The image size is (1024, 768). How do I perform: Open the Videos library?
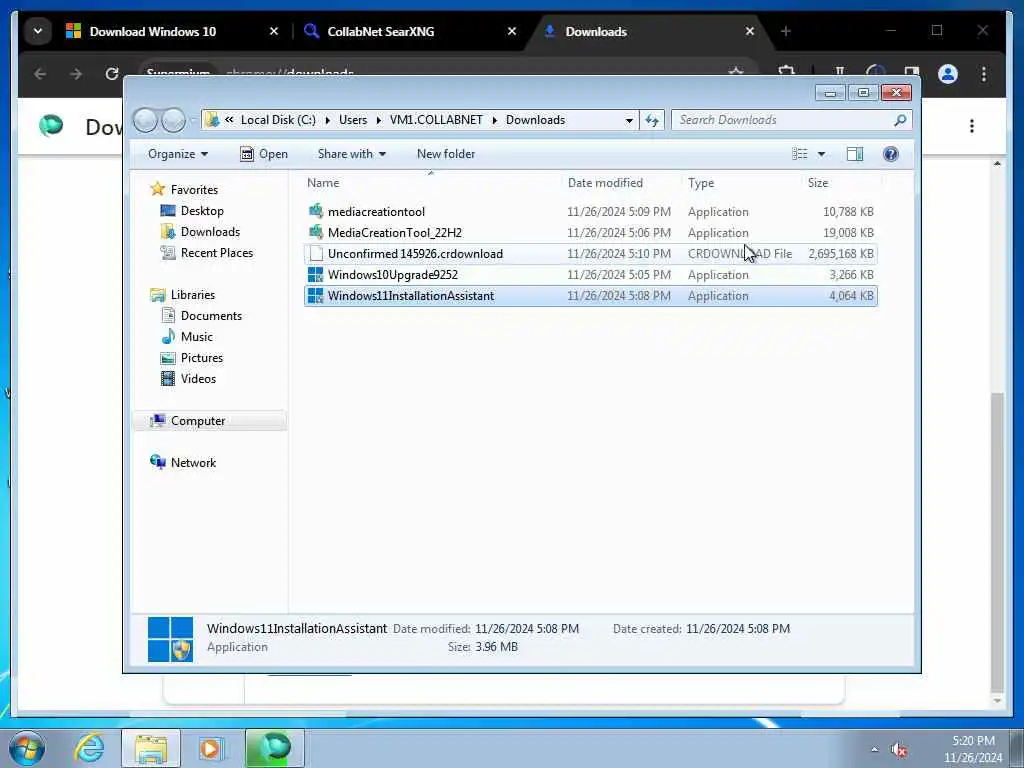click(198, 379)
